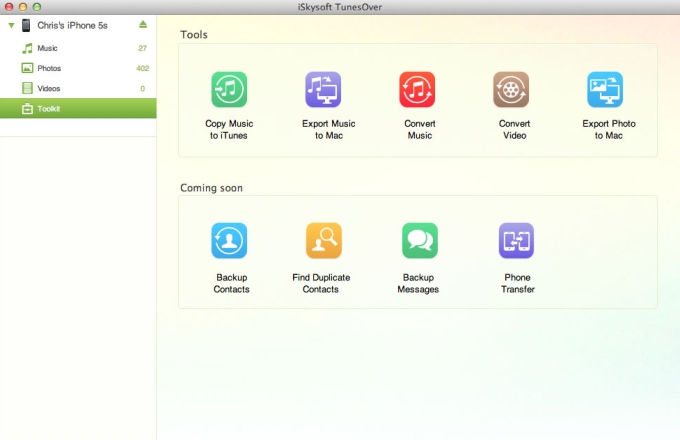The image size is (680, 440).
Task: Click the Music note sidebar icon
Action: pyautogui.click(x=27, y=48)
